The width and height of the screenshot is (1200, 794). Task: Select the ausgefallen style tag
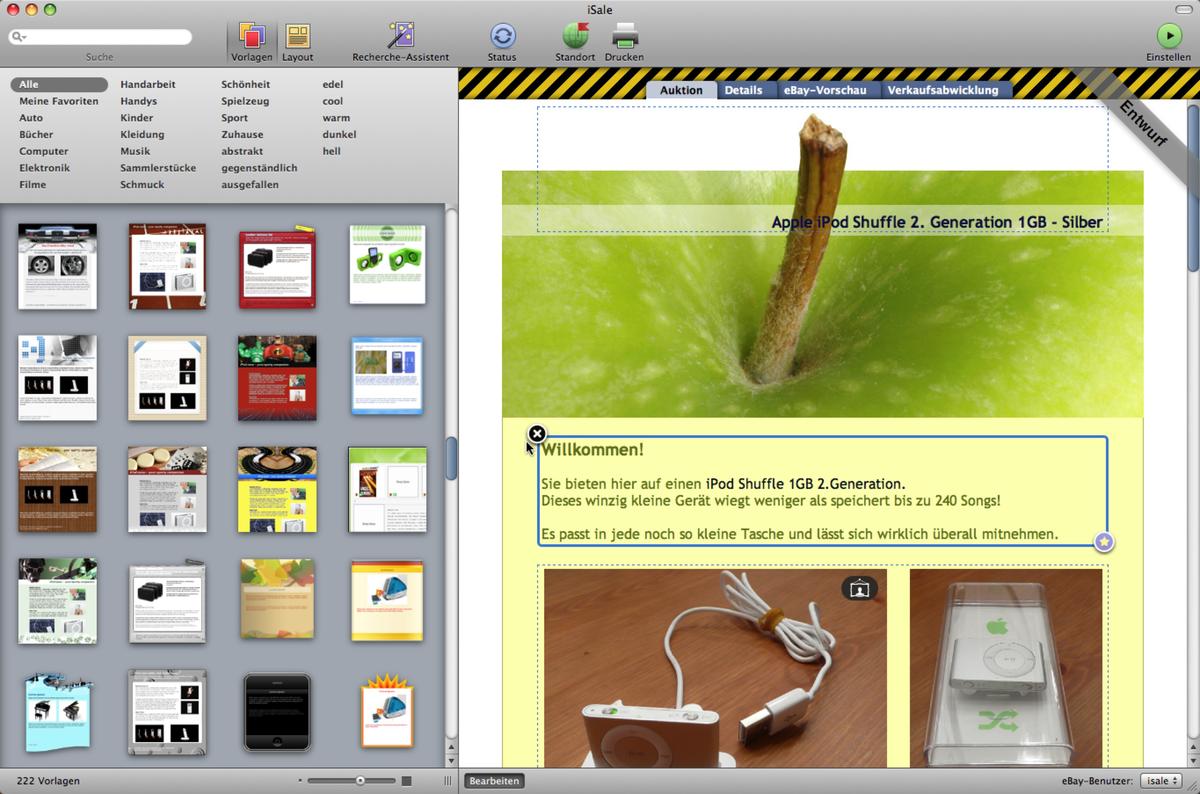tap(250, 185)
